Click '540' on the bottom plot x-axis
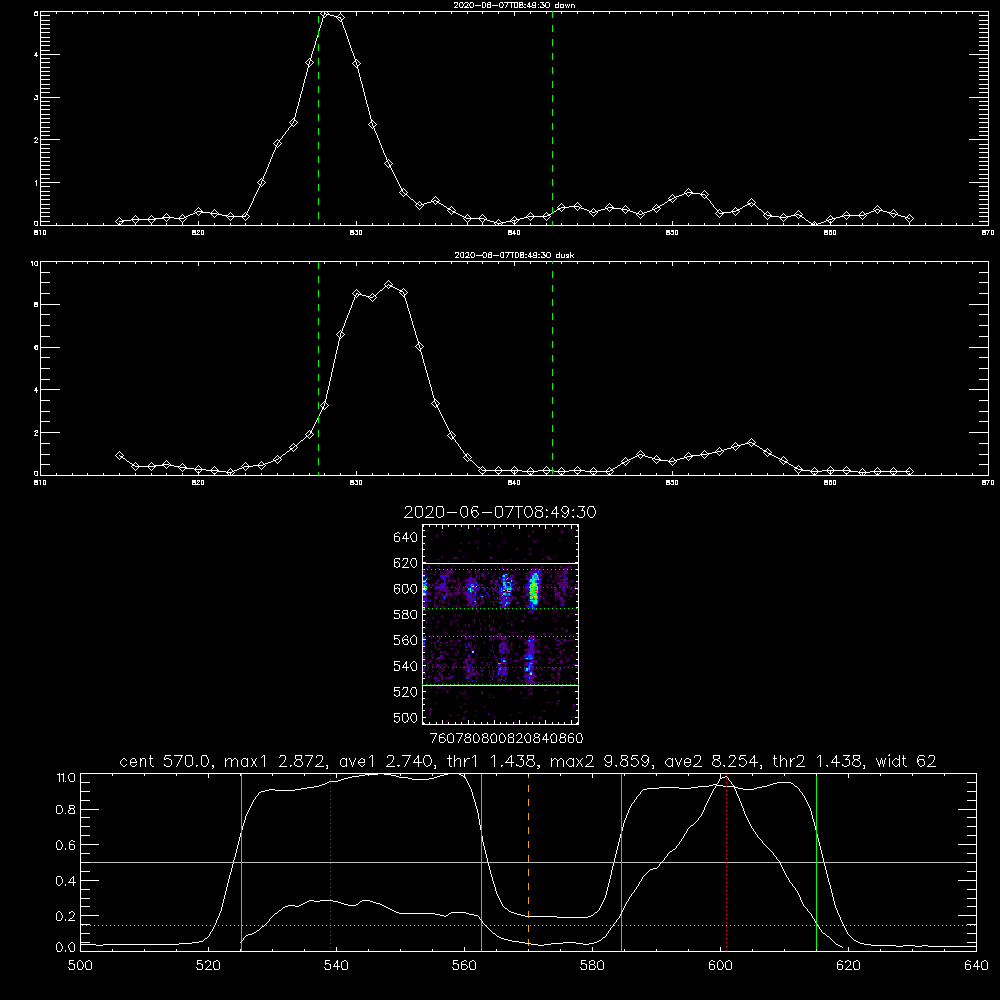1000x1000 pixels. (336, 966)
